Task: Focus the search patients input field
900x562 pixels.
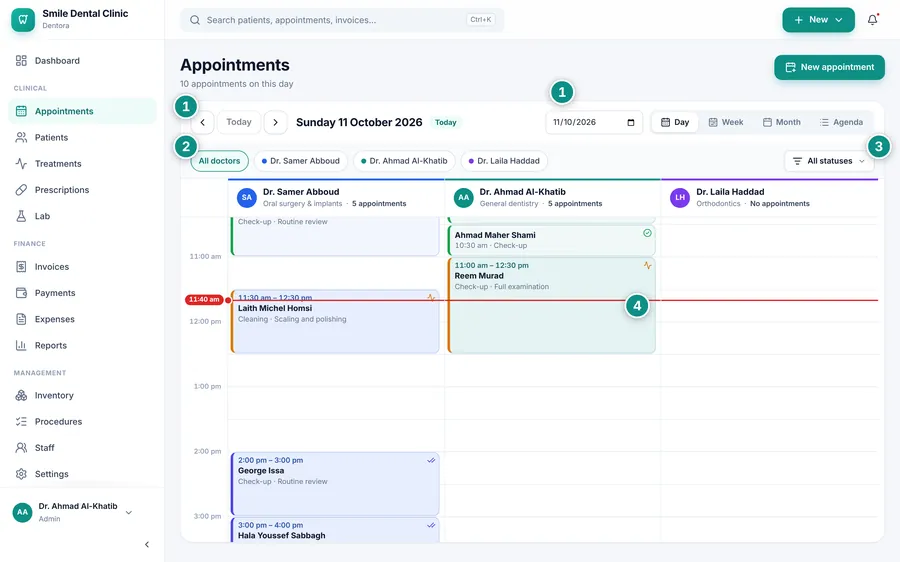Action: [x=342, y=20]
